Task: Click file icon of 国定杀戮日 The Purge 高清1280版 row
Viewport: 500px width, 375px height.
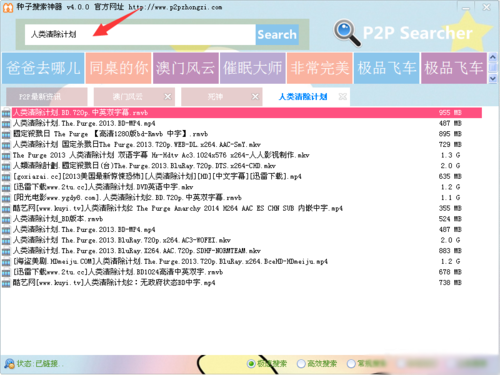Action: coord(6,134)
